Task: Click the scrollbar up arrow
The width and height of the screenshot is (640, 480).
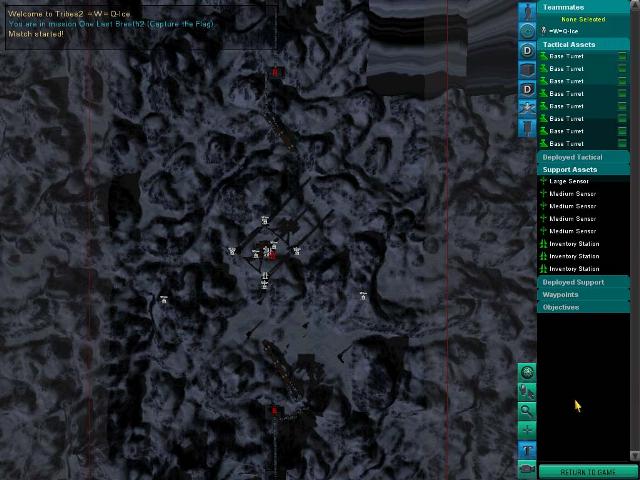Action: (635, 3)
